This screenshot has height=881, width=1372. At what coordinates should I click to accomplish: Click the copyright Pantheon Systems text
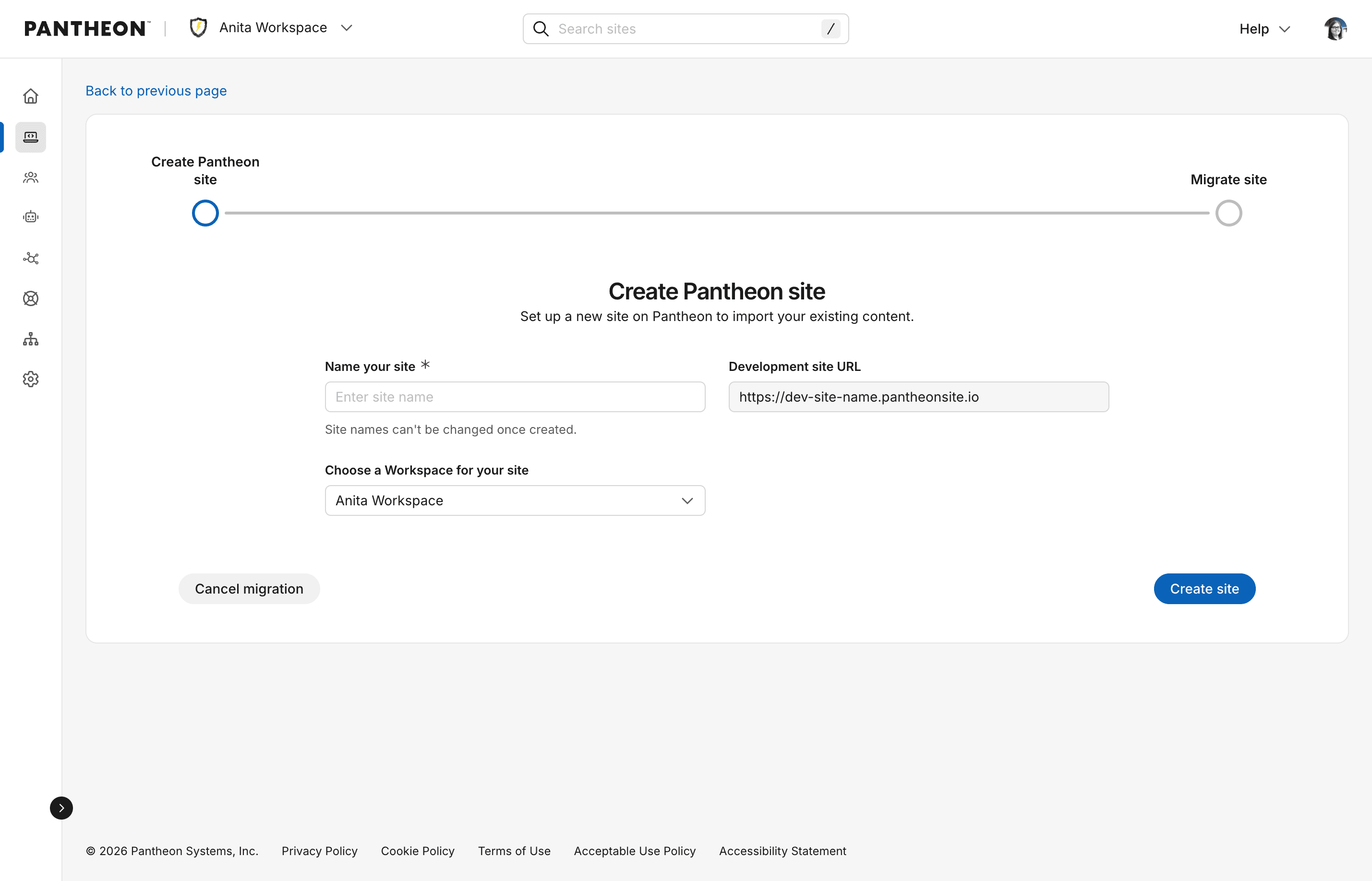click(172, 851)
